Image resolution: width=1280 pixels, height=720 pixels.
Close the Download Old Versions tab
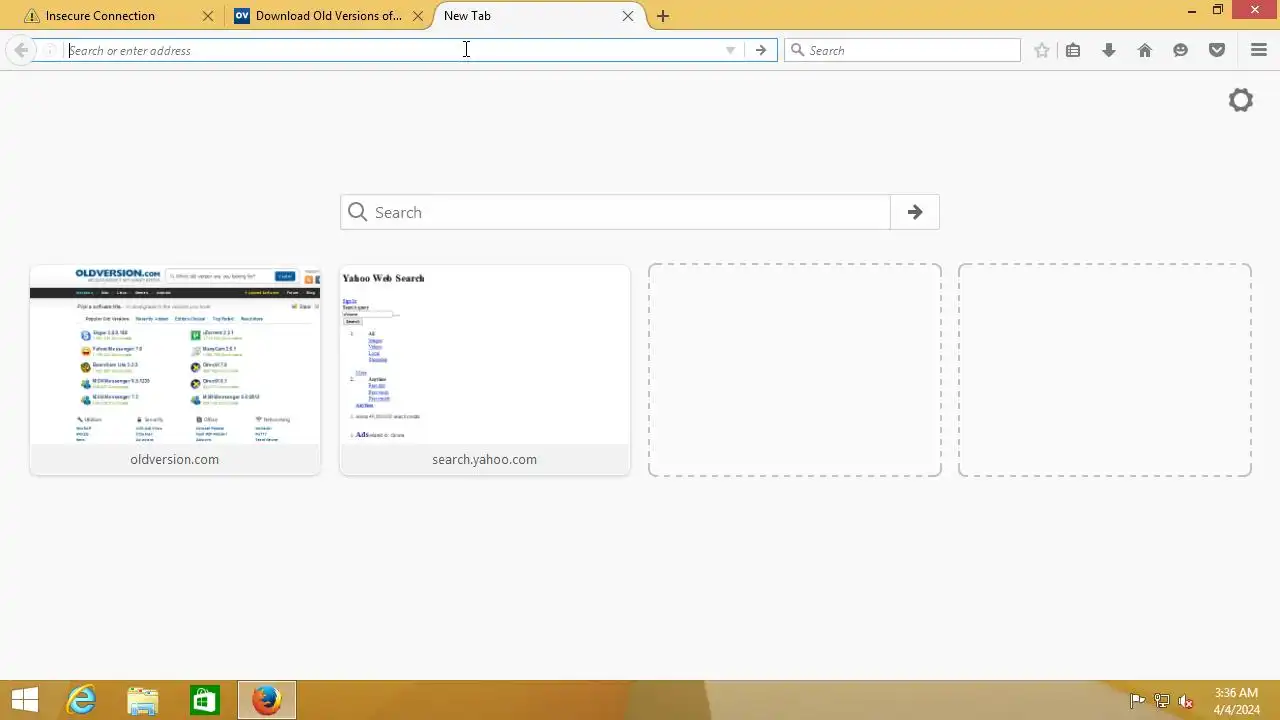coord(418,16)
